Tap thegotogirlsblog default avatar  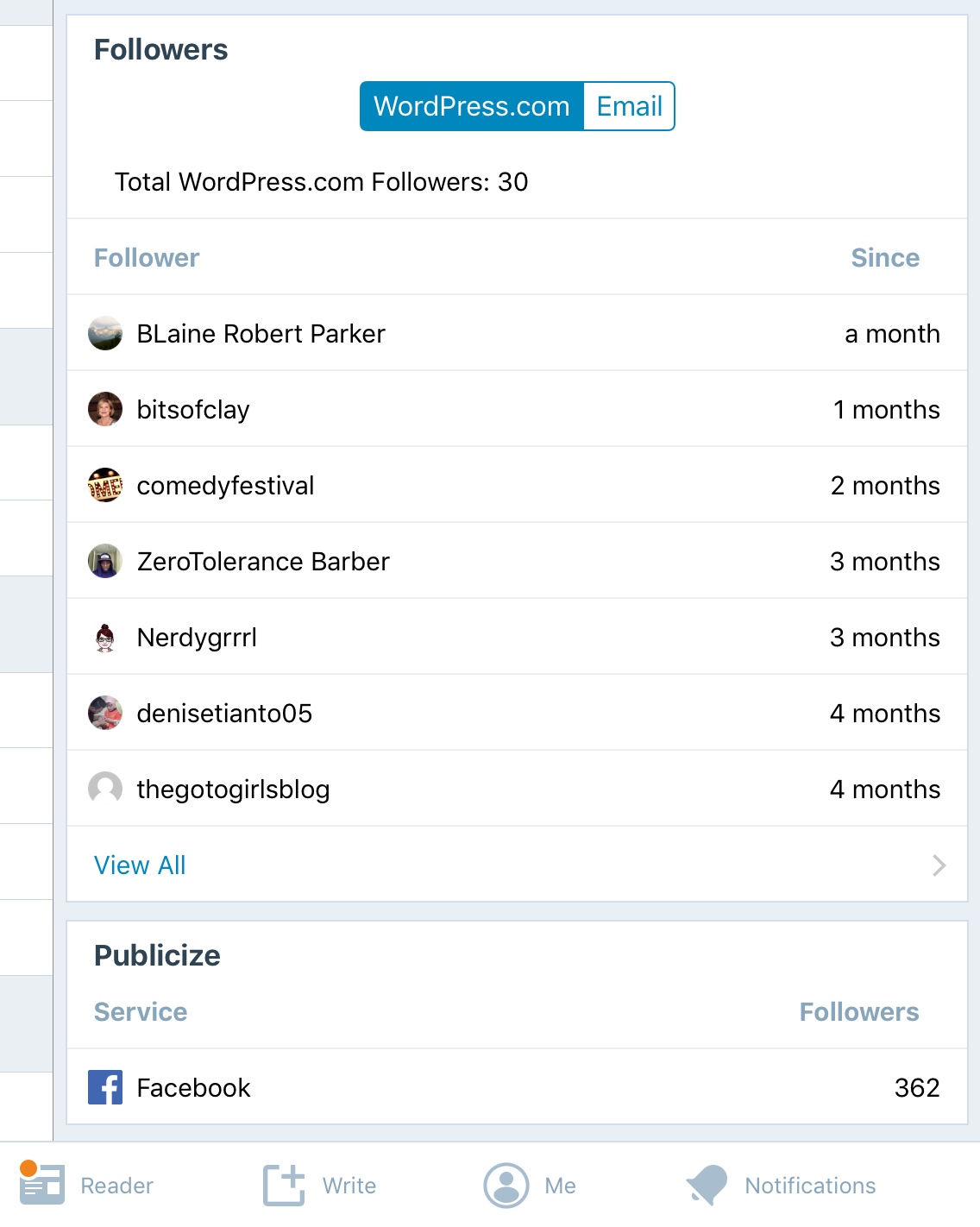(105, 790)
